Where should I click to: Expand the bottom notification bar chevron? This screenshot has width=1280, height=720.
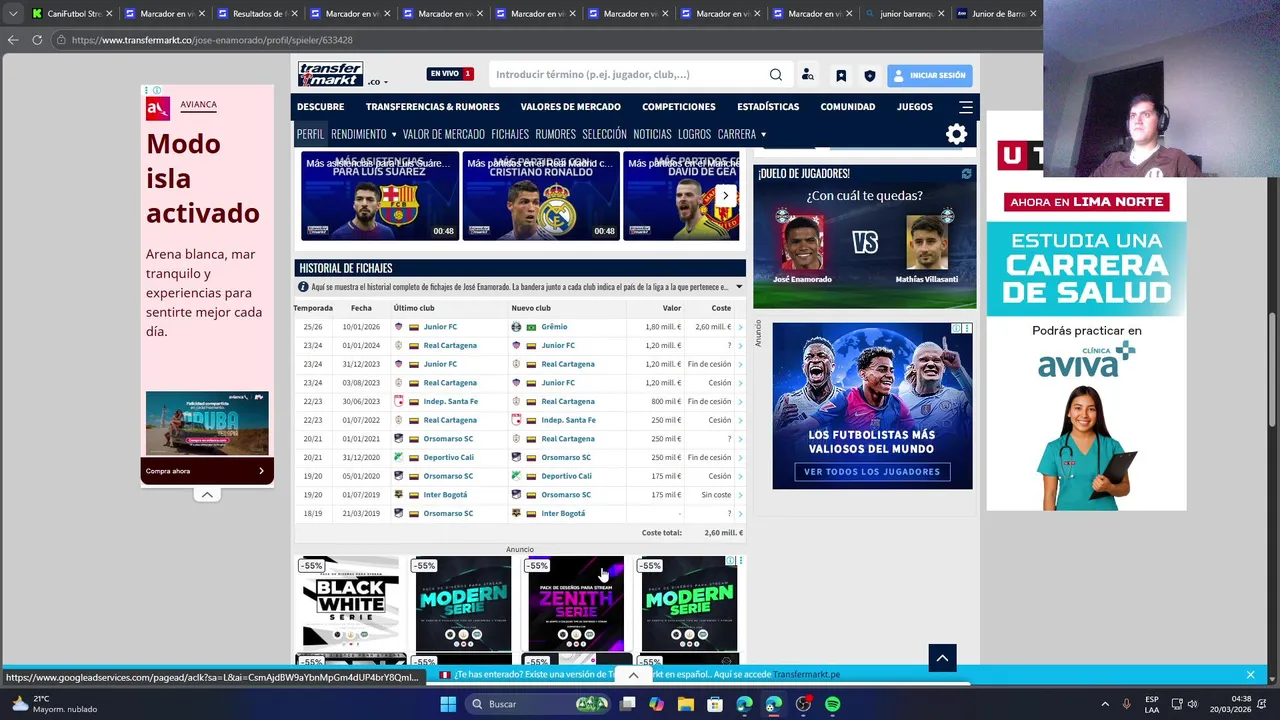point(633,675)
